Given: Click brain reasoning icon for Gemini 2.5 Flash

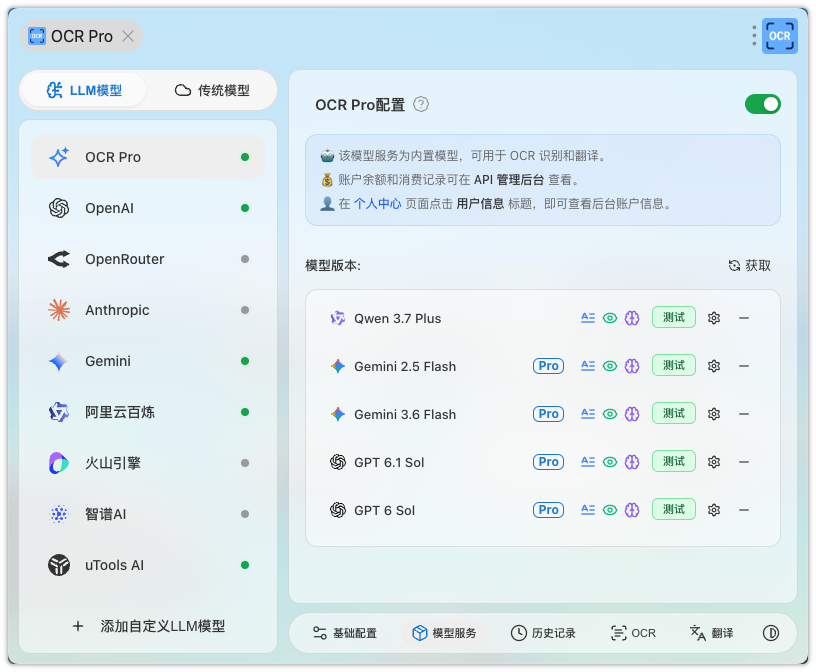Looking at the screenshot, I should point(632,366).
